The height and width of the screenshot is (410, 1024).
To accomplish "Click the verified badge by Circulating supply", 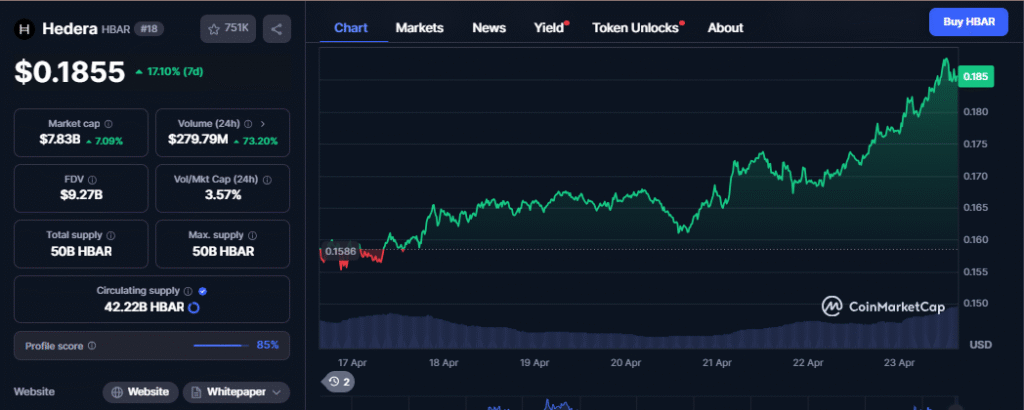I will [202, 291].
